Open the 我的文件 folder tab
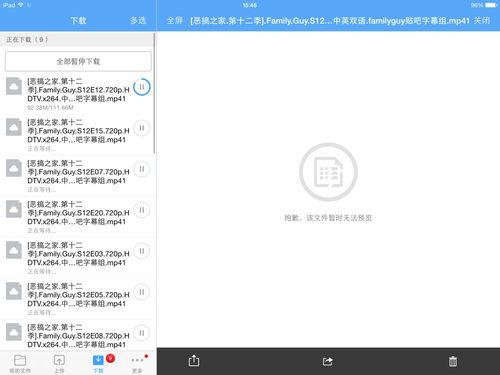 pyautogui.click(x=20, y=364)
